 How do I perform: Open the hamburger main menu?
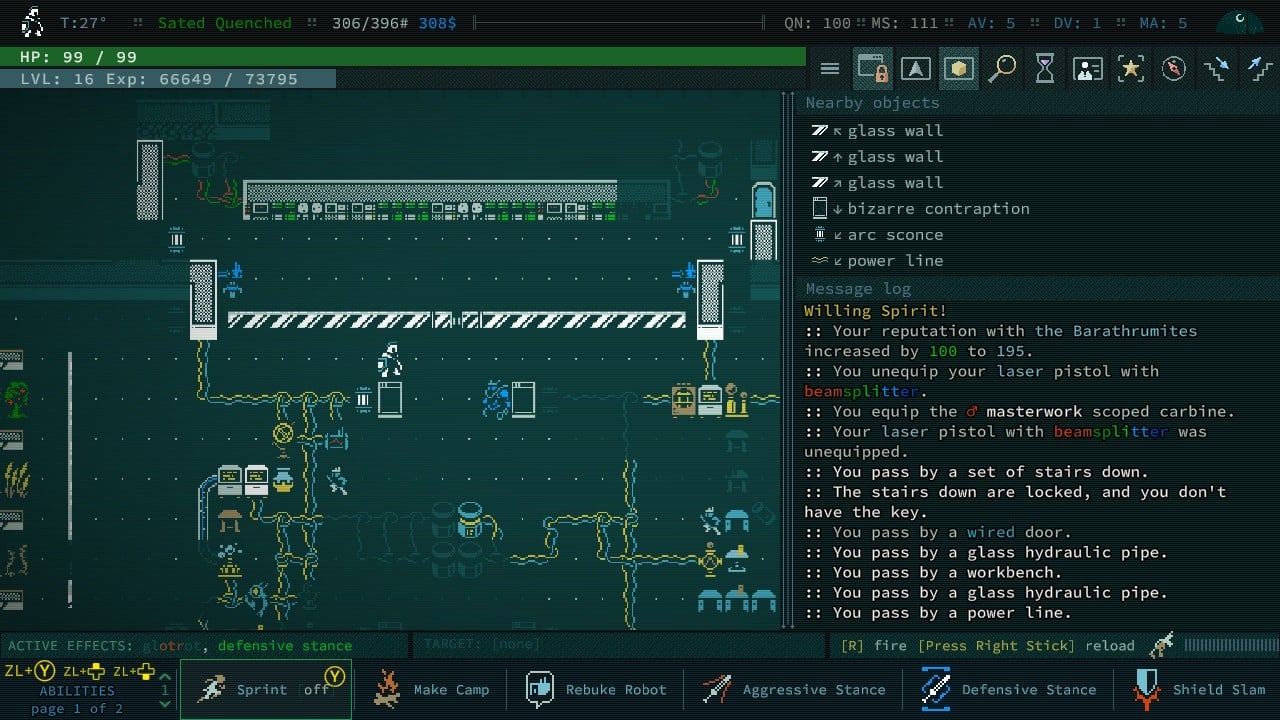pyautogui.click(x=830, y=68)
